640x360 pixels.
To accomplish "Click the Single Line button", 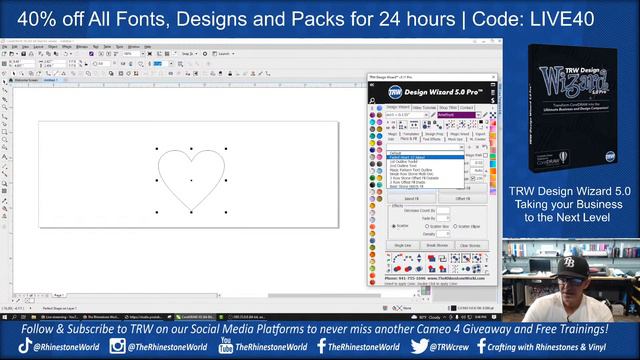I will tap(403, 245).
